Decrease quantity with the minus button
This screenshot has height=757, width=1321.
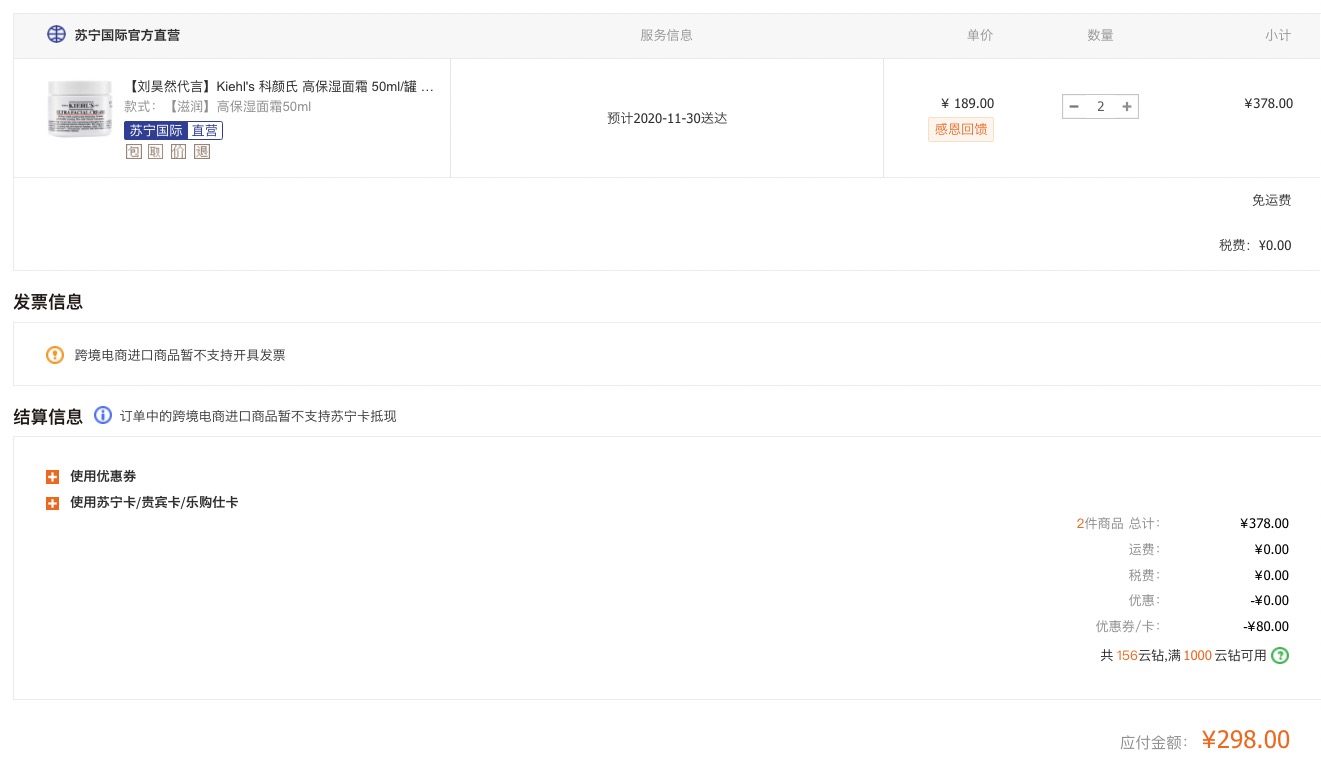(1074, 106)
